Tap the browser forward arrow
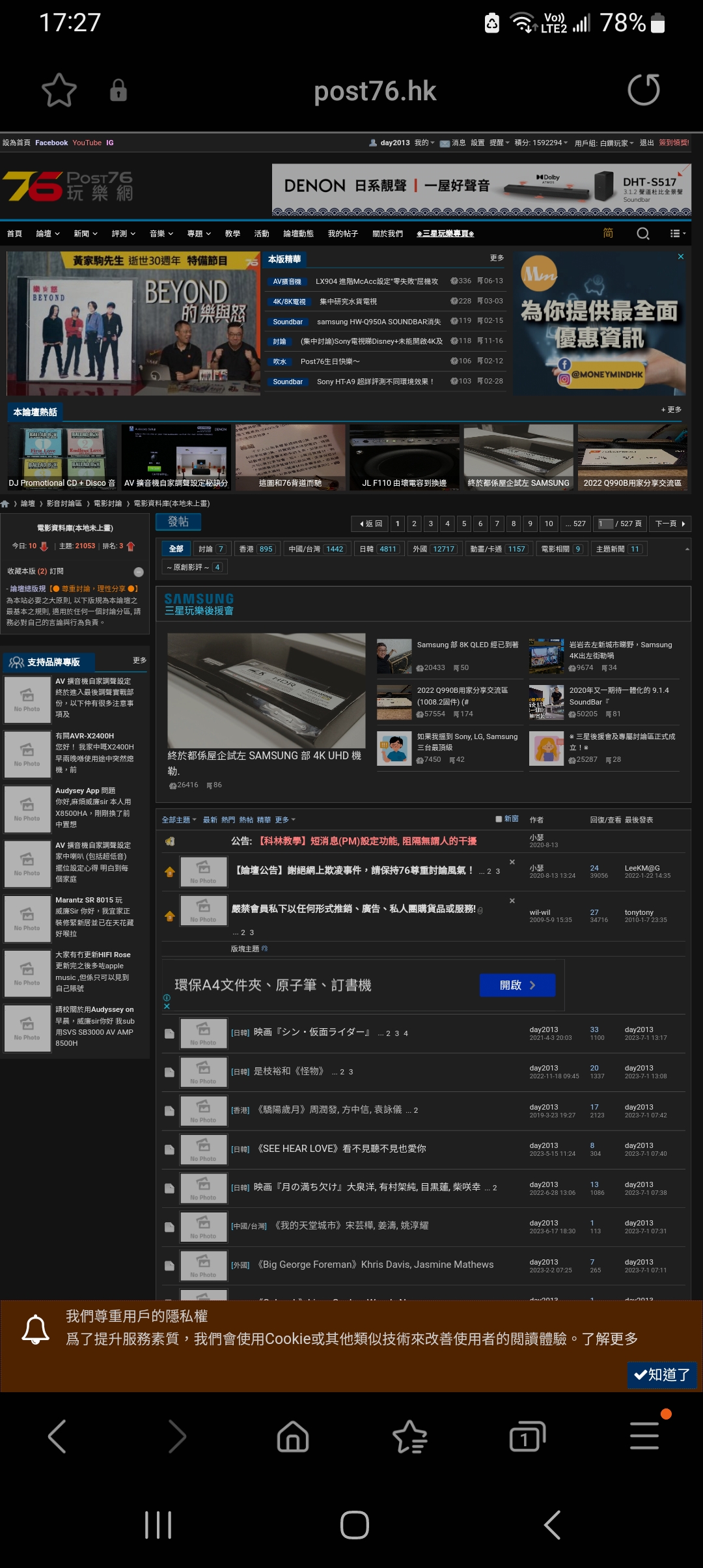The image size is (703, 1568). point(176,1436)
